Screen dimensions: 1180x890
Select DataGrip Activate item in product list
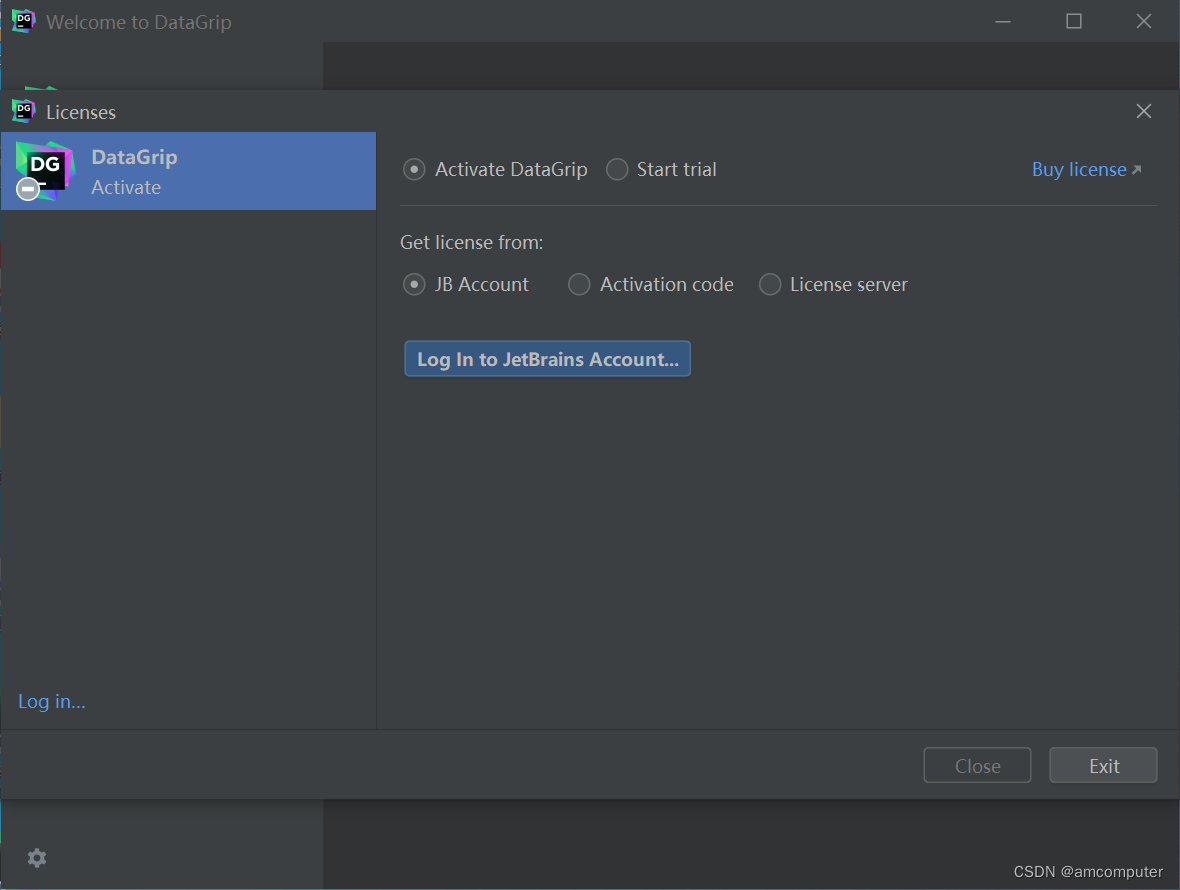(188, 172)
